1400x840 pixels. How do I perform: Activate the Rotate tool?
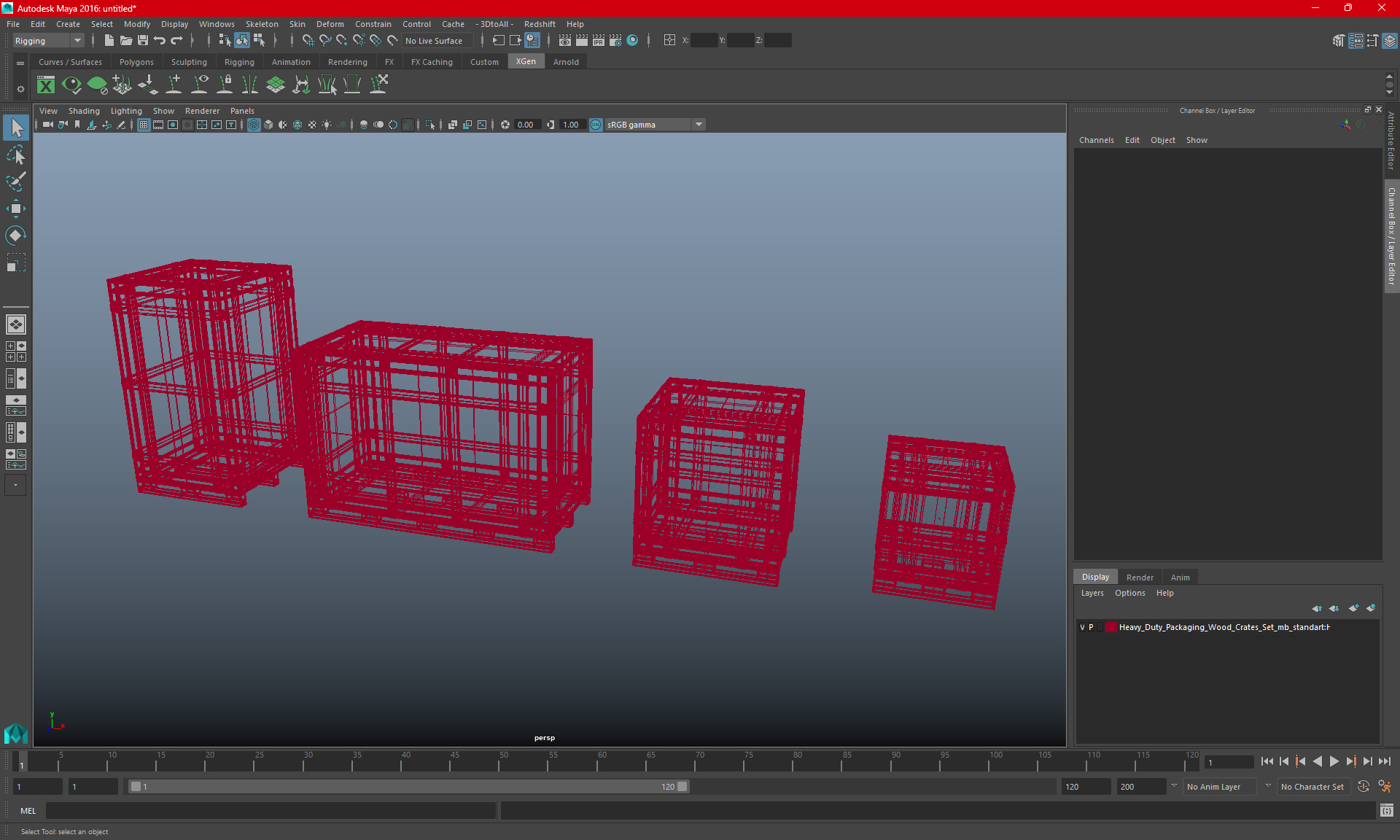tap(15, 236)
